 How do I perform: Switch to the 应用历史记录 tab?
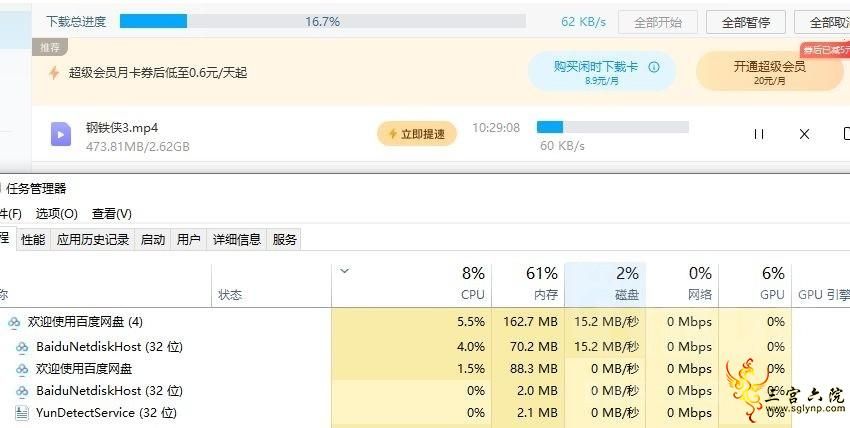click(x=93, y=239)
